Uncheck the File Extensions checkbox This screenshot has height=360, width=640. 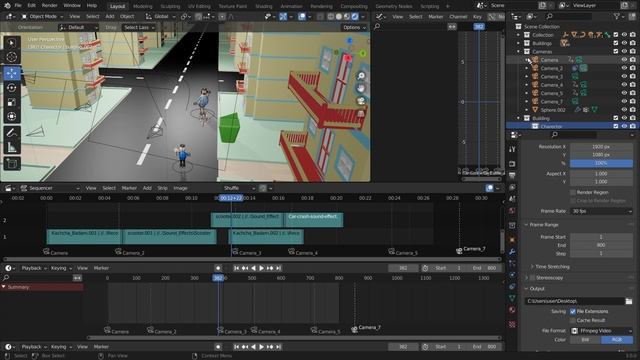pos(573,311)
